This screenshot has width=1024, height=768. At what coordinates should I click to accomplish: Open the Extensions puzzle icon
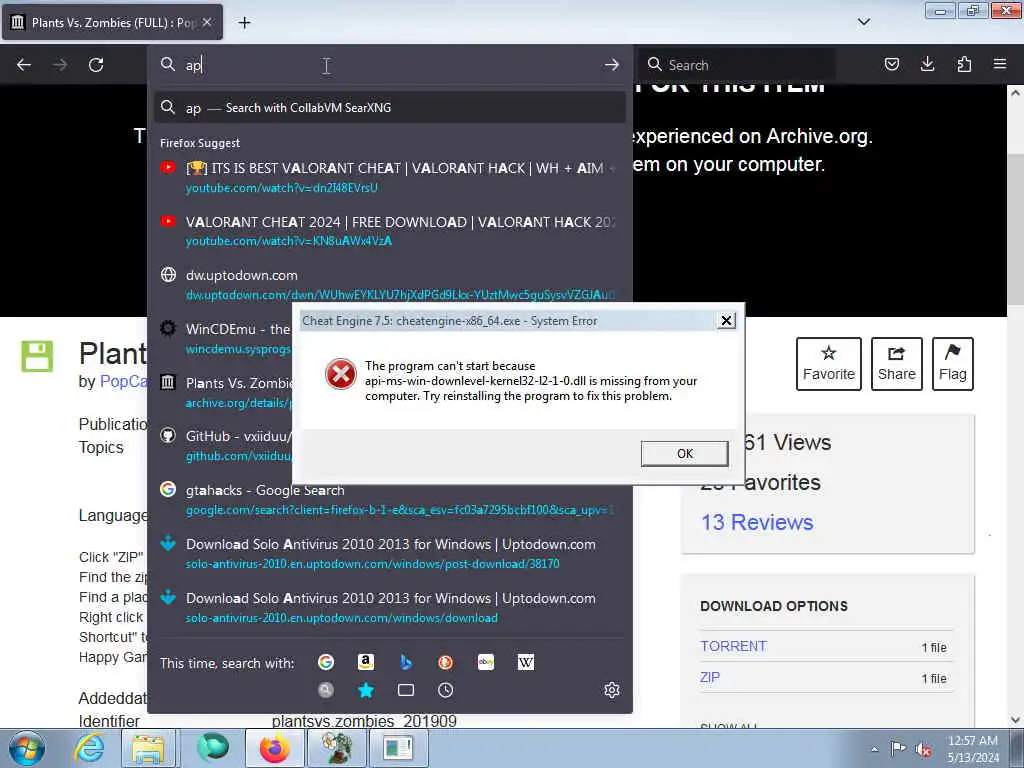(964, 64)
